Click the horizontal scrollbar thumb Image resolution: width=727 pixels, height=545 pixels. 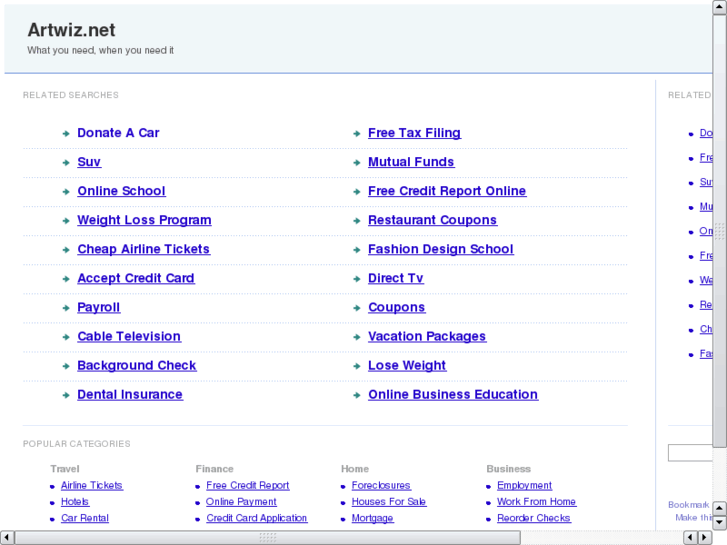[x=266, y=537]
